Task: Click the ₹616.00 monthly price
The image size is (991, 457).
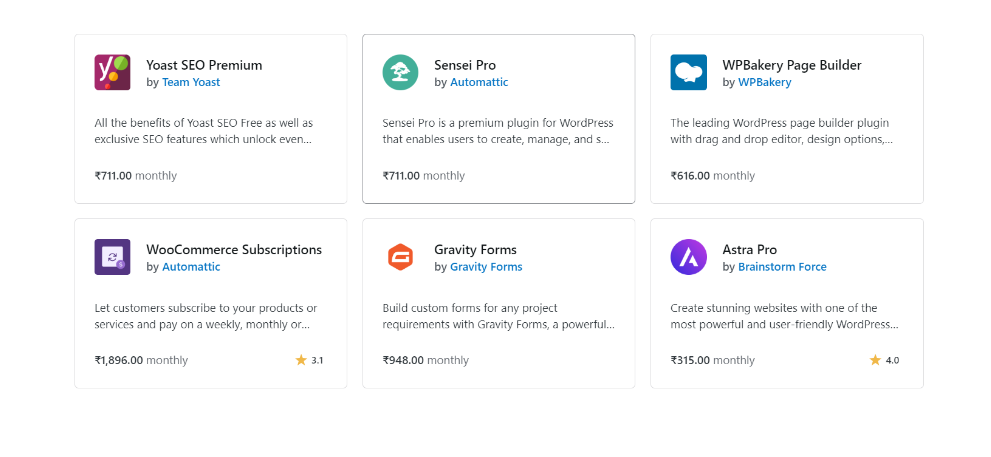Action: 713,176
